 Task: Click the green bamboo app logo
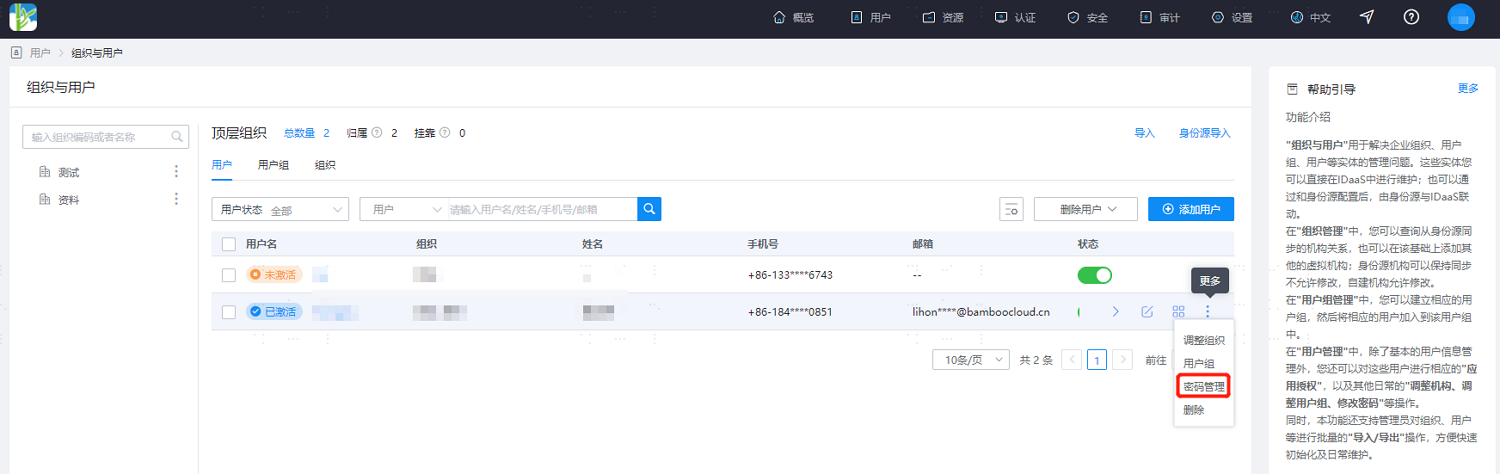(x=23, y=17)
